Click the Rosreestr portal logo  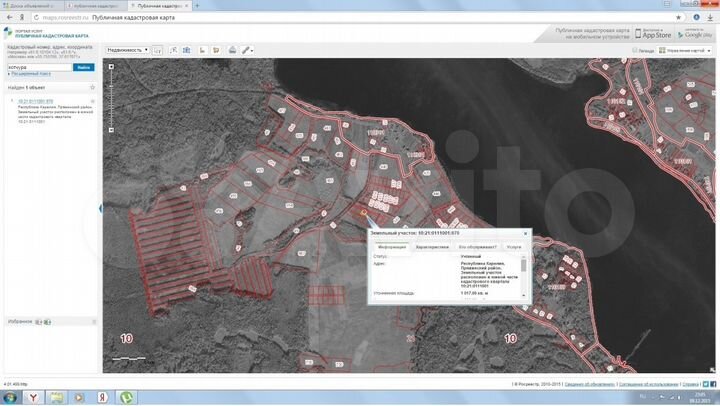tap(10, 33)
